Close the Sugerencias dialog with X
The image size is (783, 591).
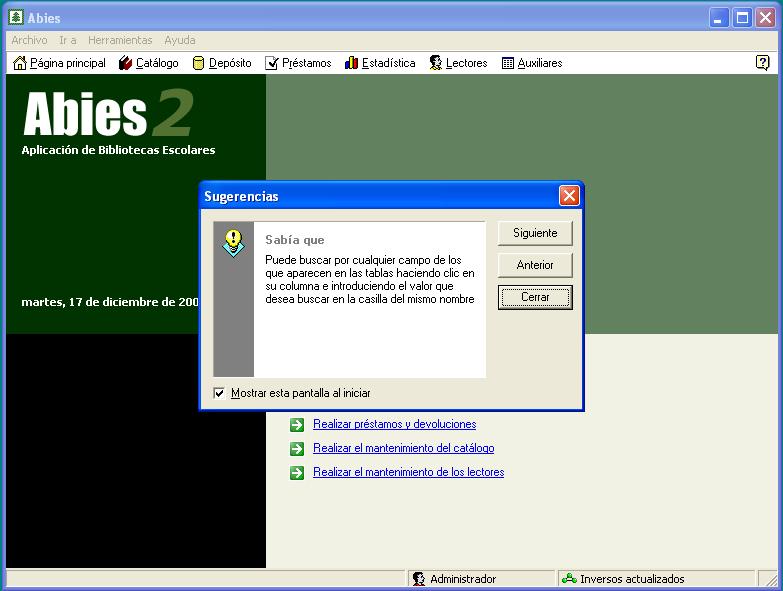(x=569, y=196)
